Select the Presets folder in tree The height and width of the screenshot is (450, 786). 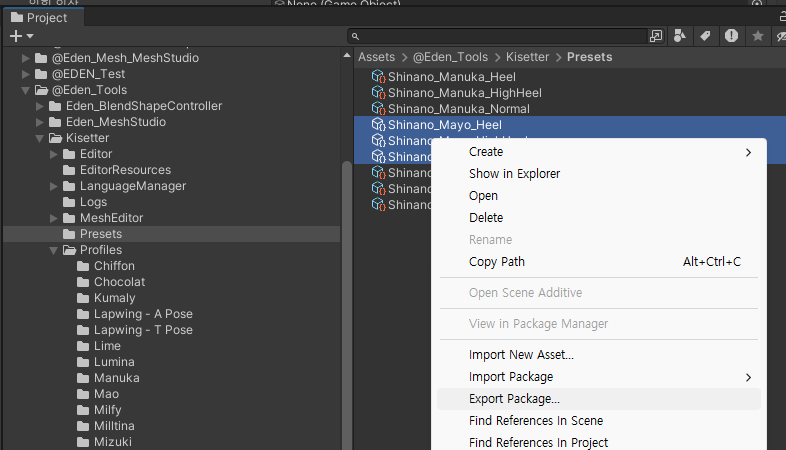[171, 234]
